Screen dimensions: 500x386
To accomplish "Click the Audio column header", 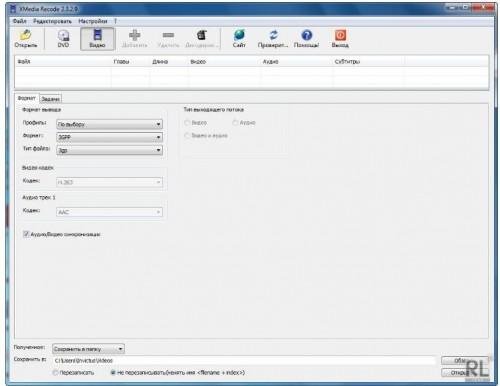I will [296, 62].
